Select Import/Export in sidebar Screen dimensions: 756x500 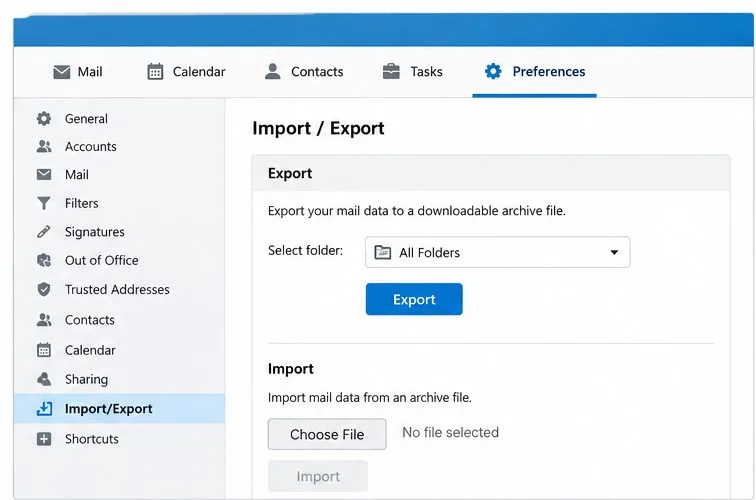pyautogui.click(x=119, y=409)
